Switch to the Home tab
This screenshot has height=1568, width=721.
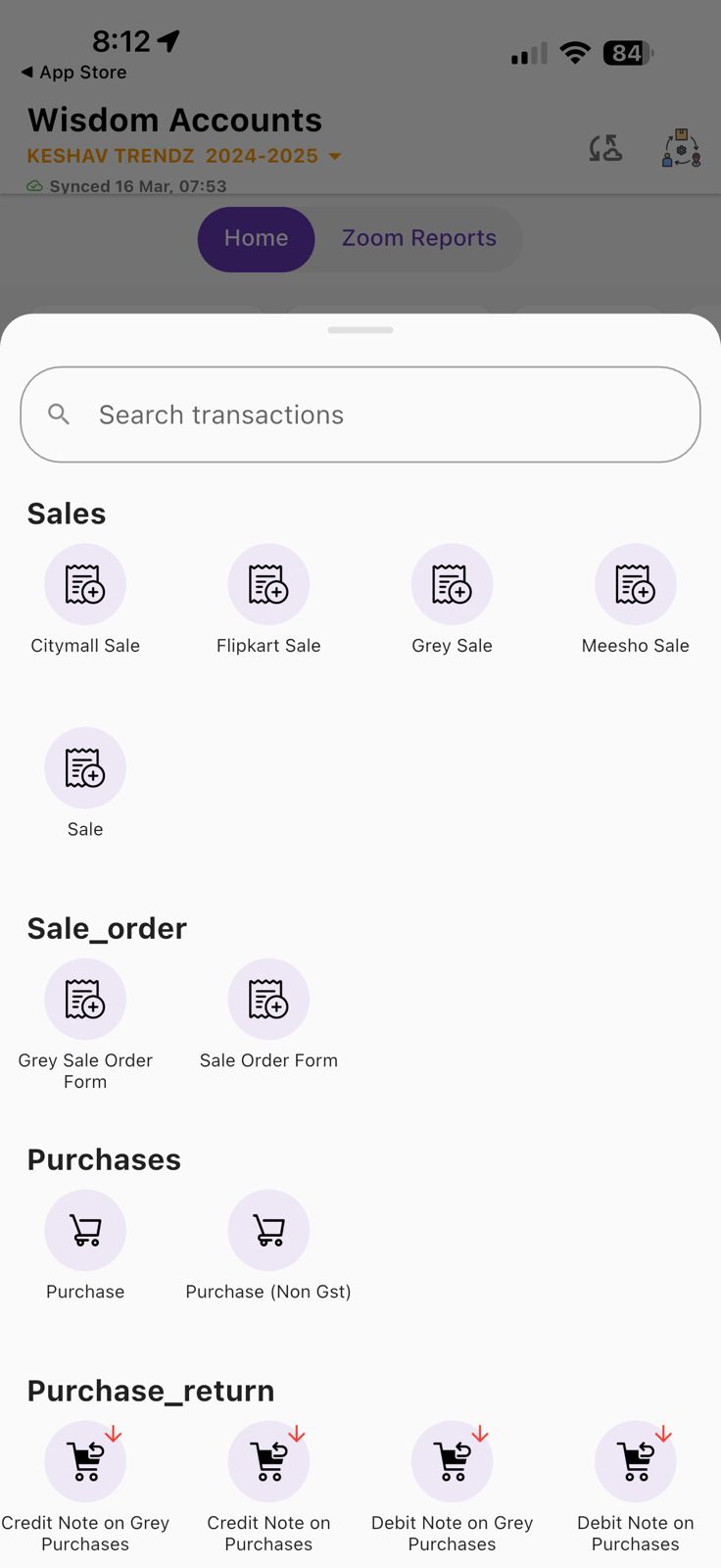tap(256, 238)
